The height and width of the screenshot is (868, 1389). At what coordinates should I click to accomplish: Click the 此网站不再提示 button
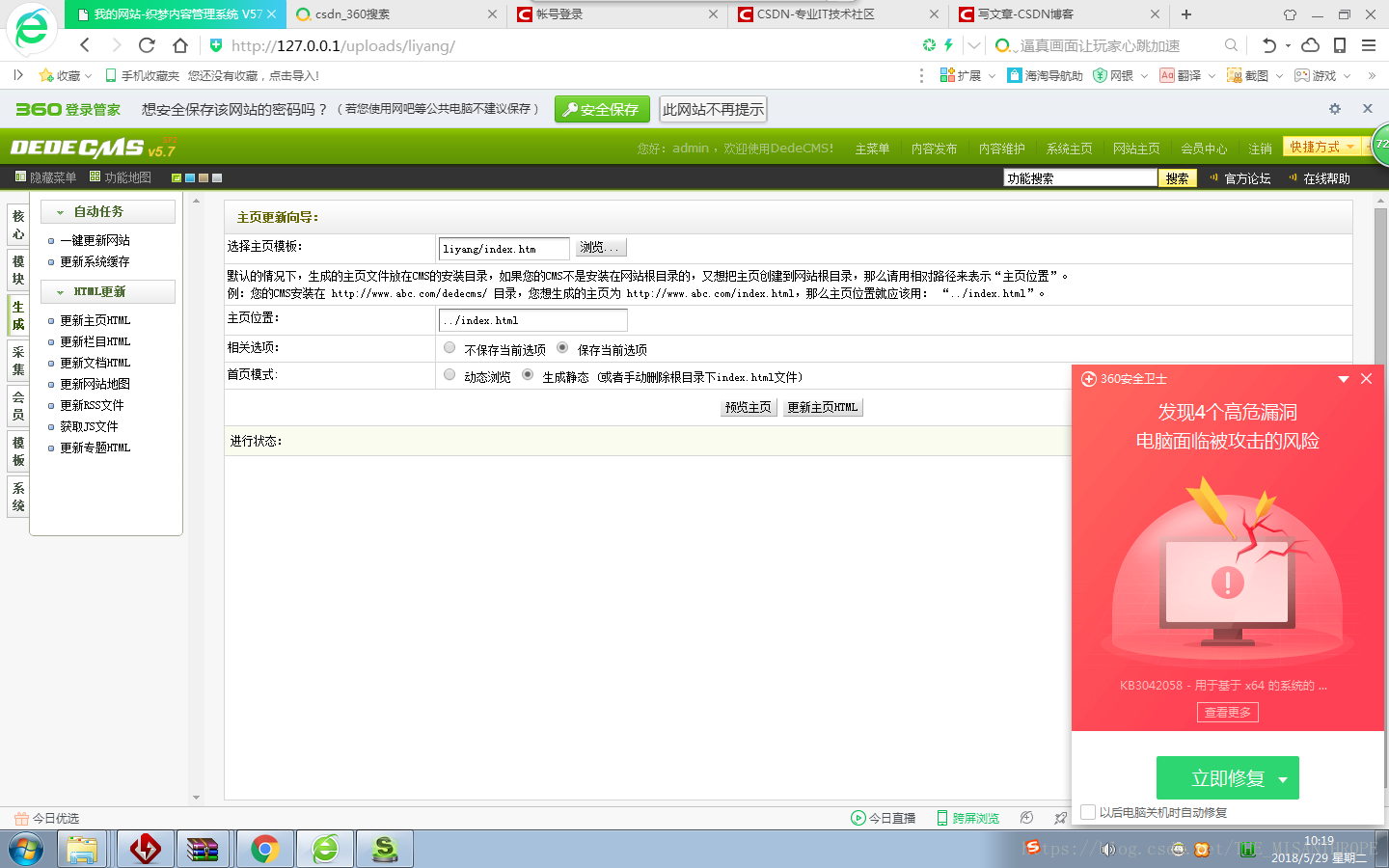(713, 109)
